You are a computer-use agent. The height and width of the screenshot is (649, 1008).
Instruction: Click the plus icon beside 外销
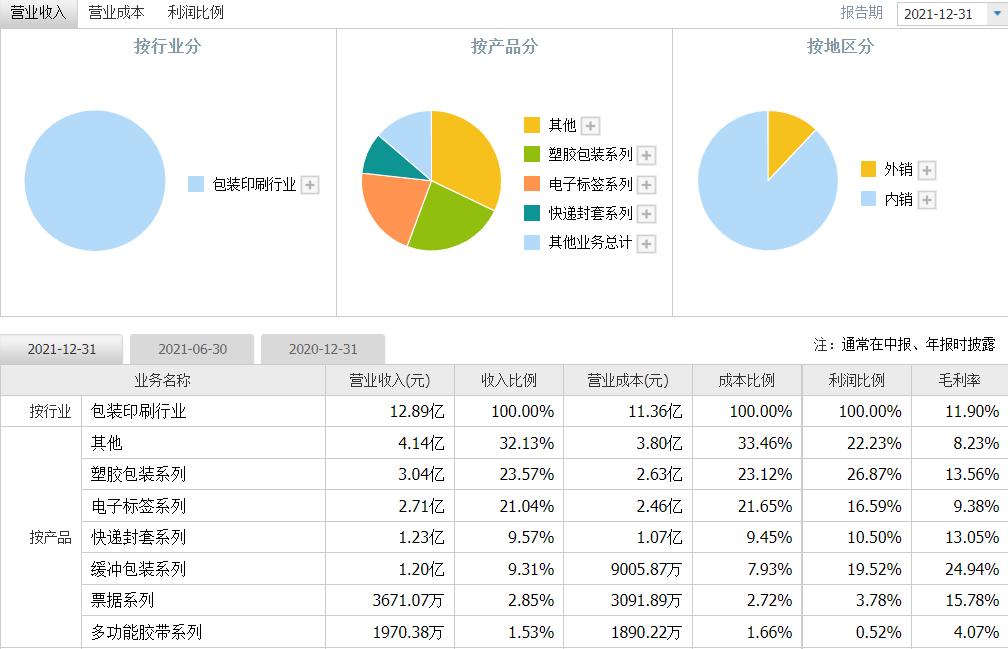tap(926, 170)
